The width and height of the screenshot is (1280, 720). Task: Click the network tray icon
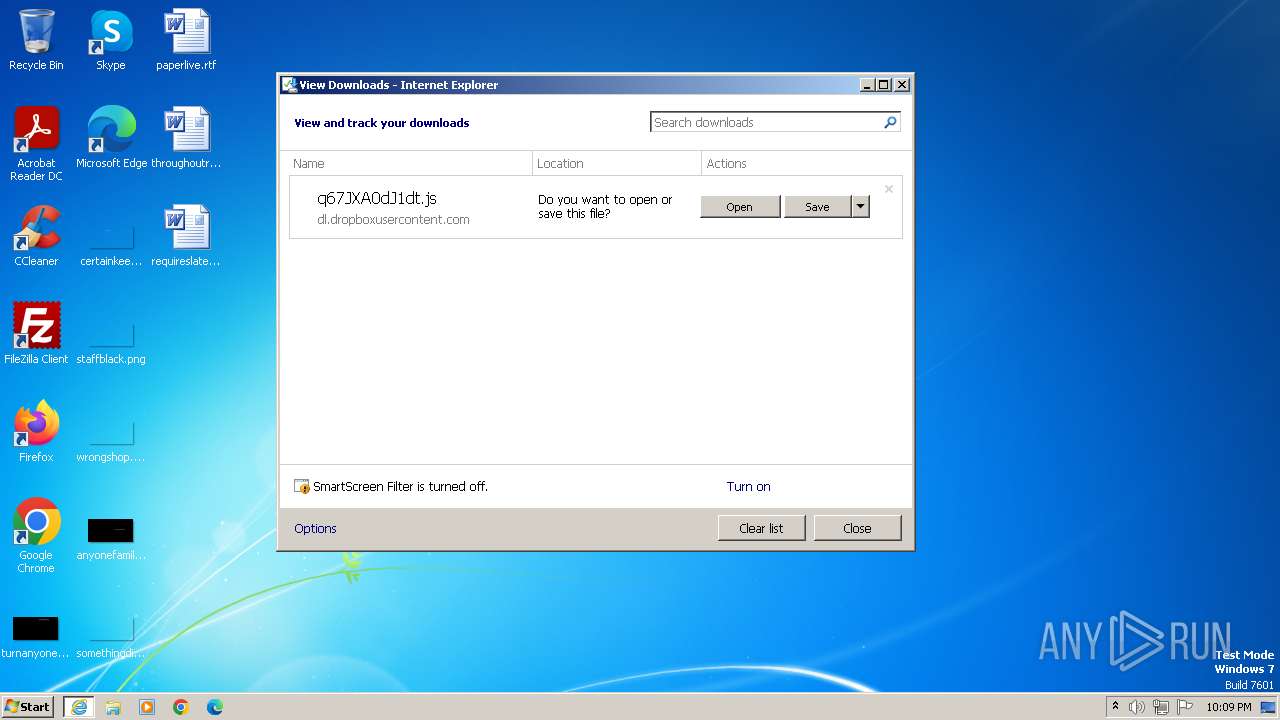point(1161,707)
